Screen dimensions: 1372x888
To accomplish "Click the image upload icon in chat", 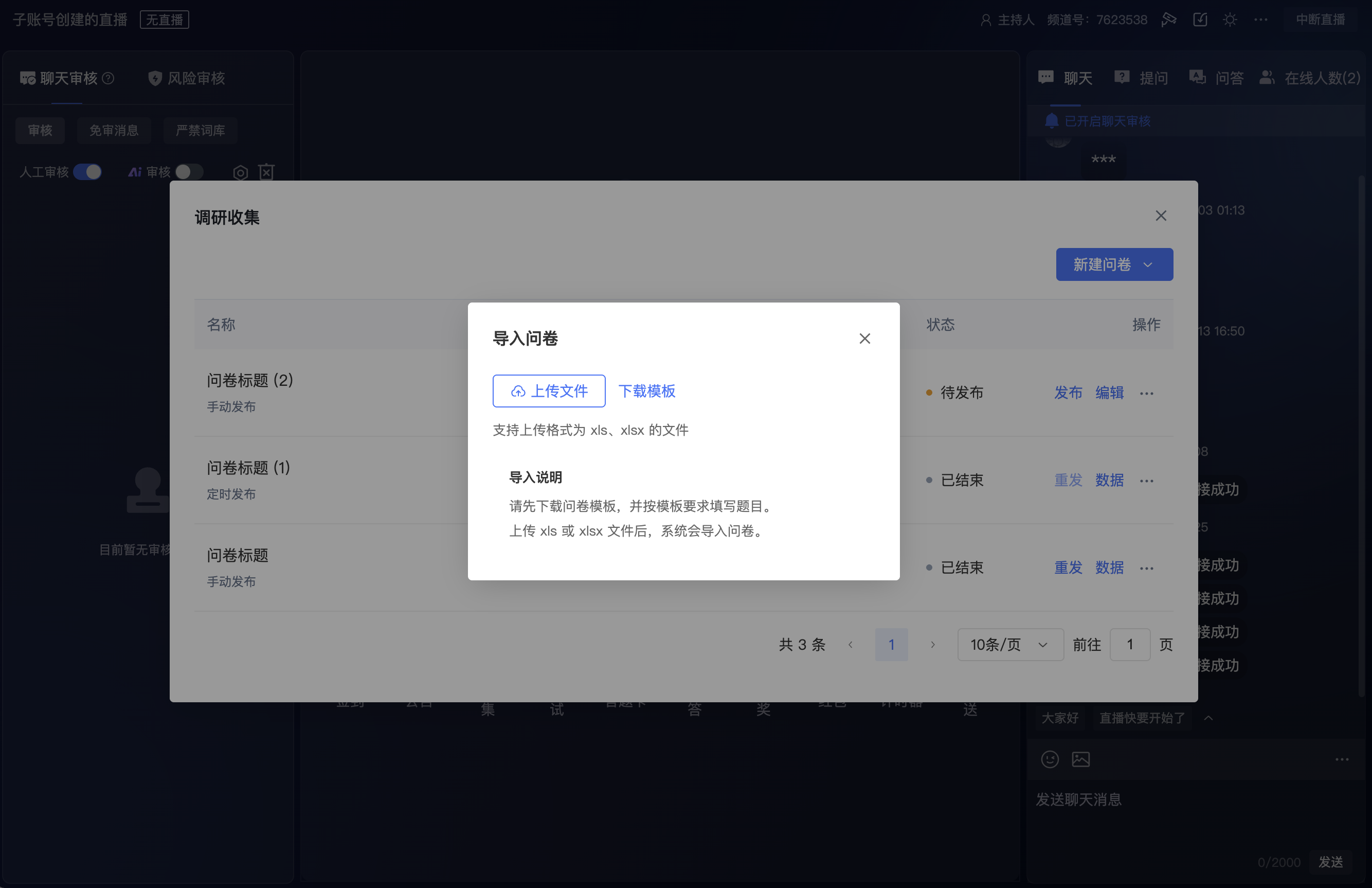I will click(x=1080, y=759).
